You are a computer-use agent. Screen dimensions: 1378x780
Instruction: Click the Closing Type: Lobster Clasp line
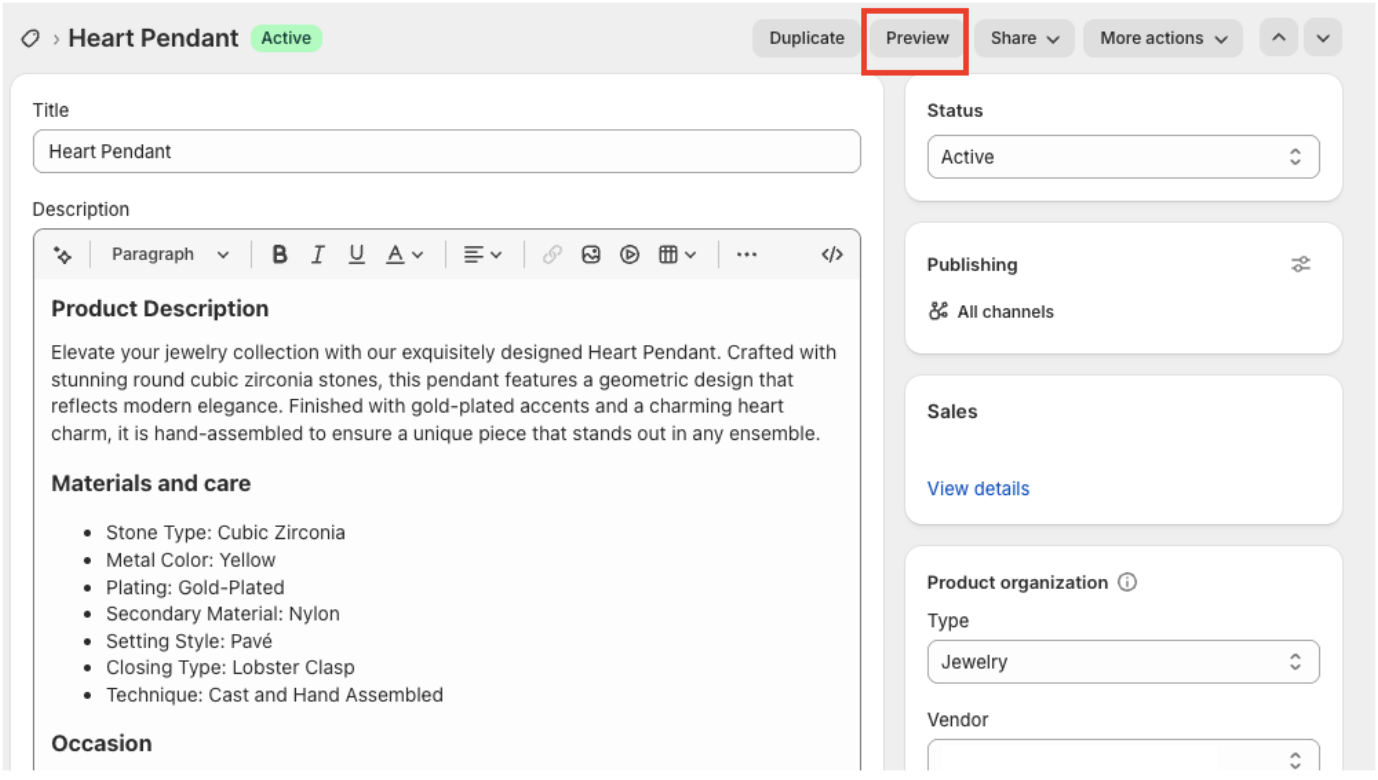pyautogui.click(x=231, y=668)
